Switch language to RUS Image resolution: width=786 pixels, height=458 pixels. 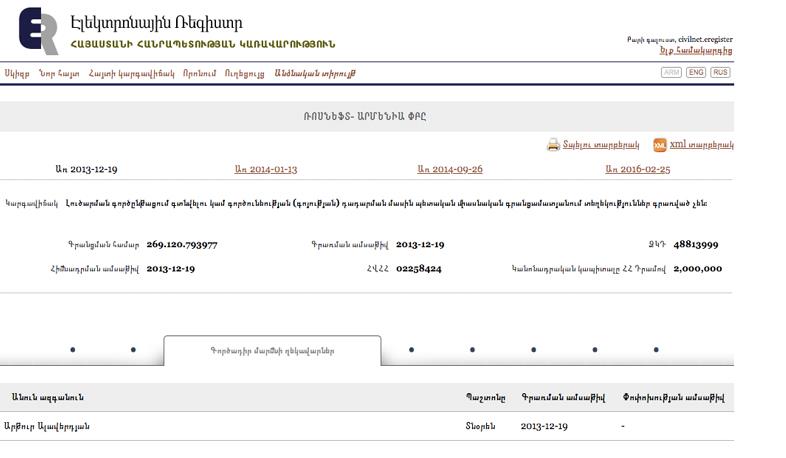[720, 73]
